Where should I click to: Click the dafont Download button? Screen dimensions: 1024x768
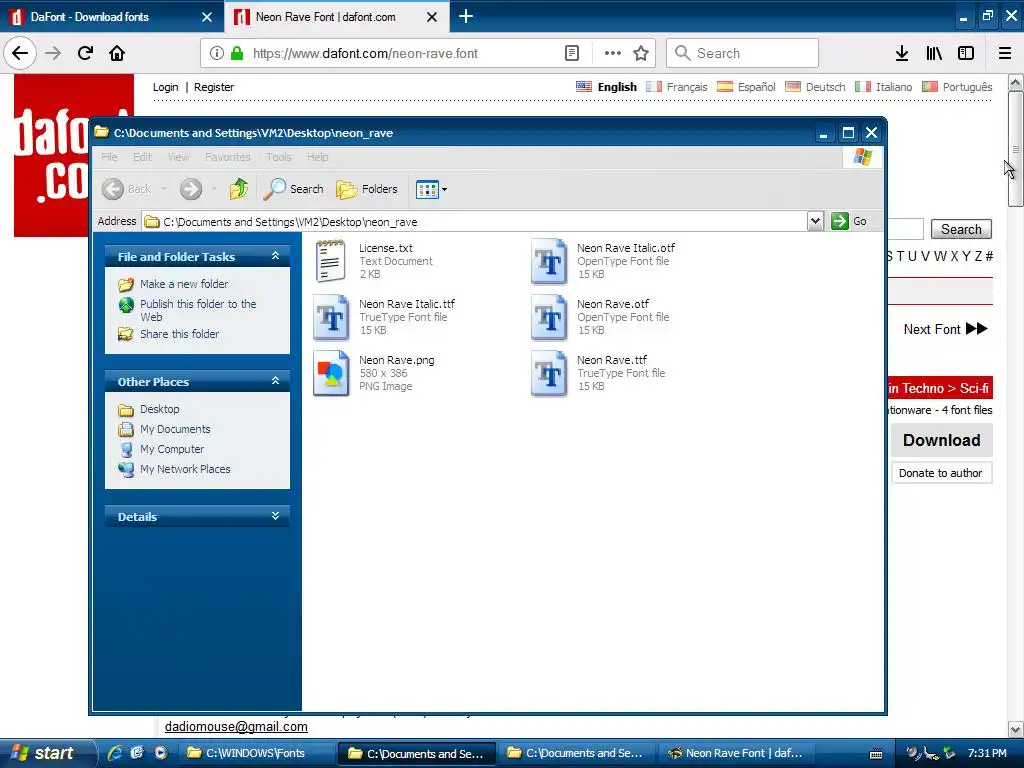942,440
